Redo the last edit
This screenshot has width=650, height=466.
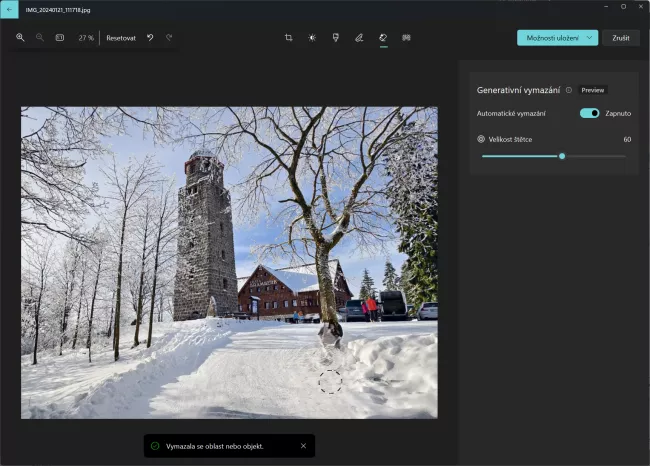point(169,38)
